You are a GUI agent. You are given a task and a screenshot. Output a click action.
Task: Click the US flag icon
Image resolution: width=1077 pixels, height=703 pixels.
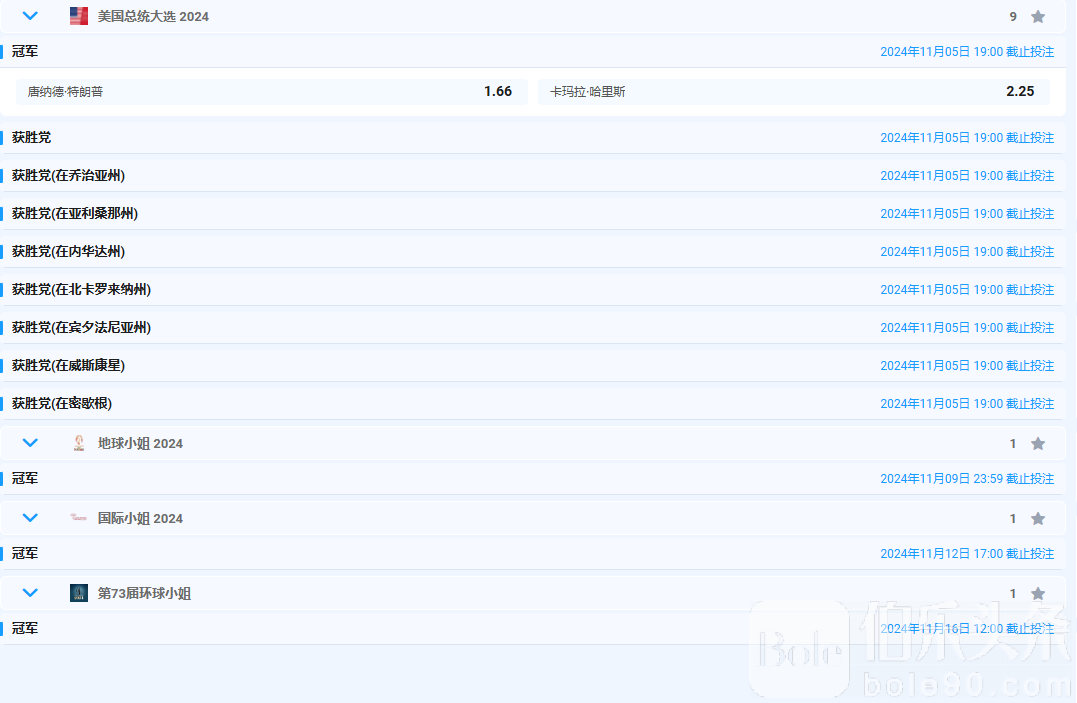[79, 16]
